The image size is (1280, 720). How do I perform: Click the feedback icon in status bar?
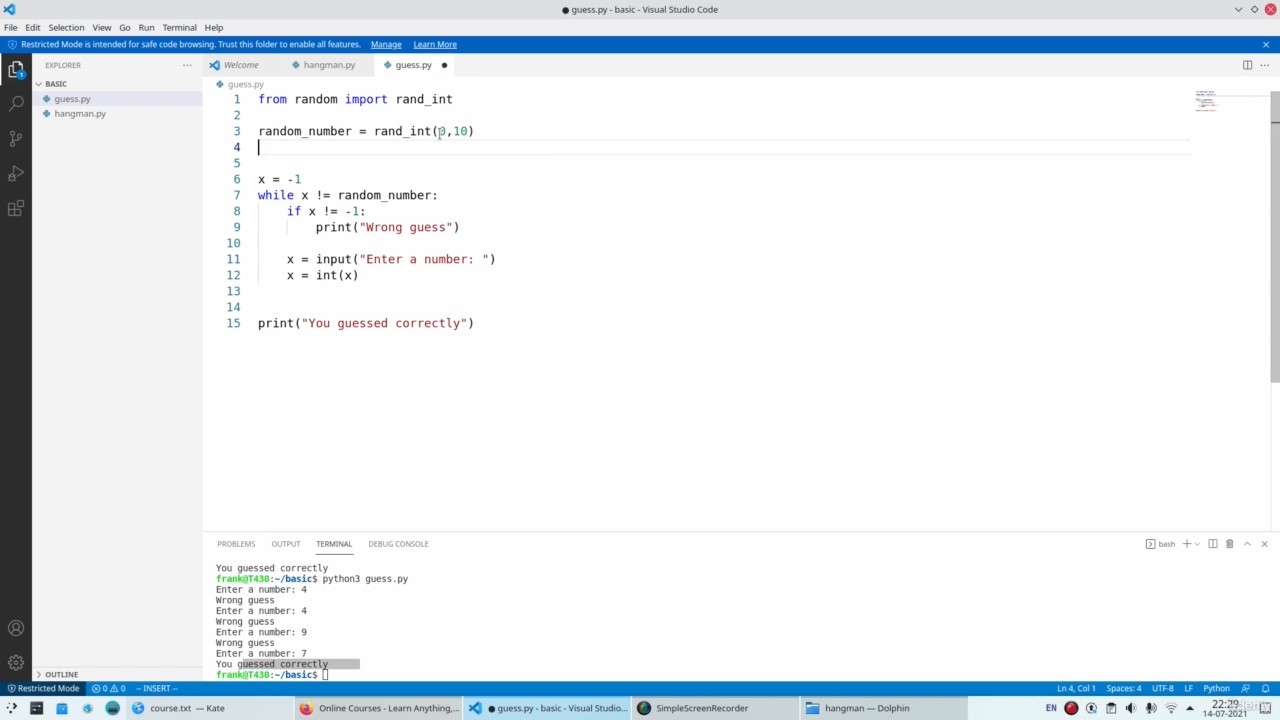[x=1246, y=688]
